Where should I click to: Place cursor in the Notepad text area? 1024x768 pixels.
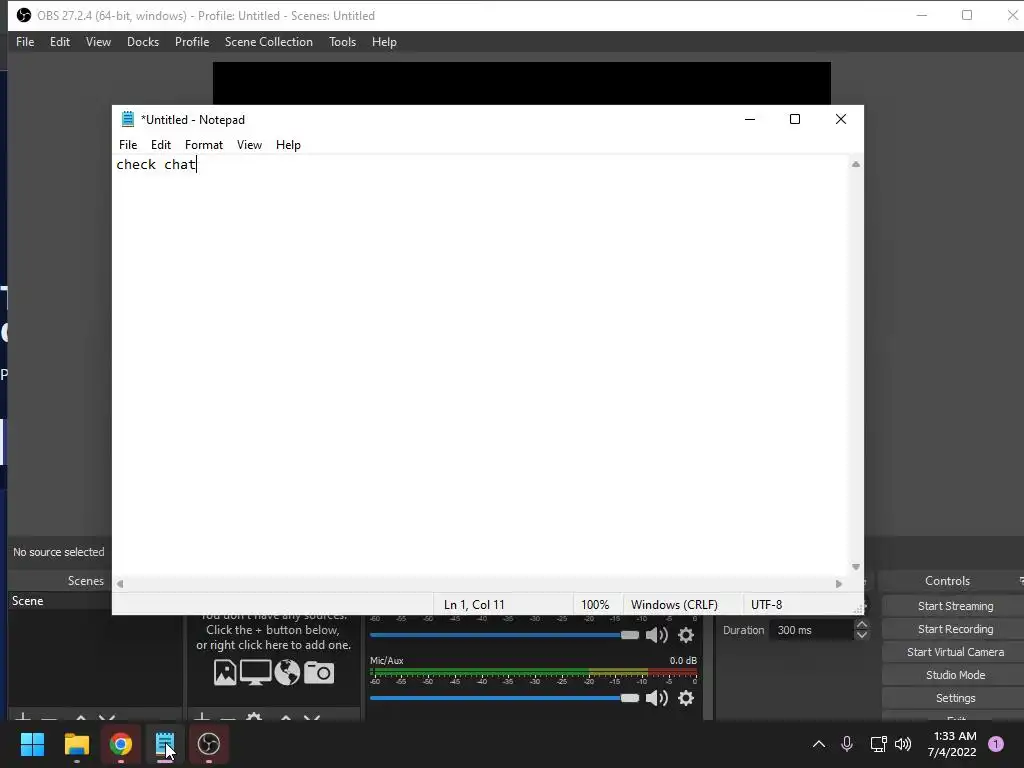click(x=481, y=366)
